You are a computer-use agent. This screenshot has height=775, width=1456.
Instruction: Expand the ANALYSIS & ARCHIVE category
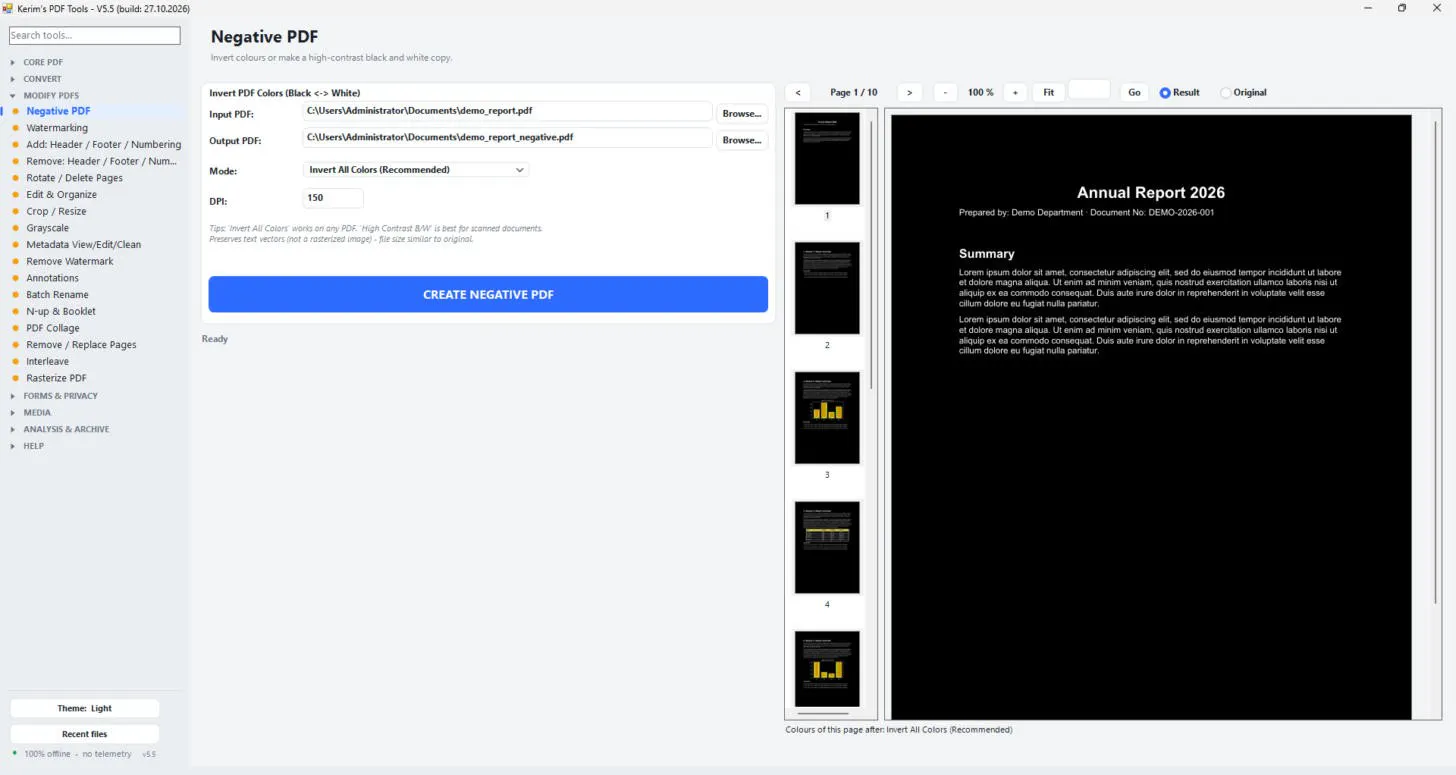pos(66,429)
